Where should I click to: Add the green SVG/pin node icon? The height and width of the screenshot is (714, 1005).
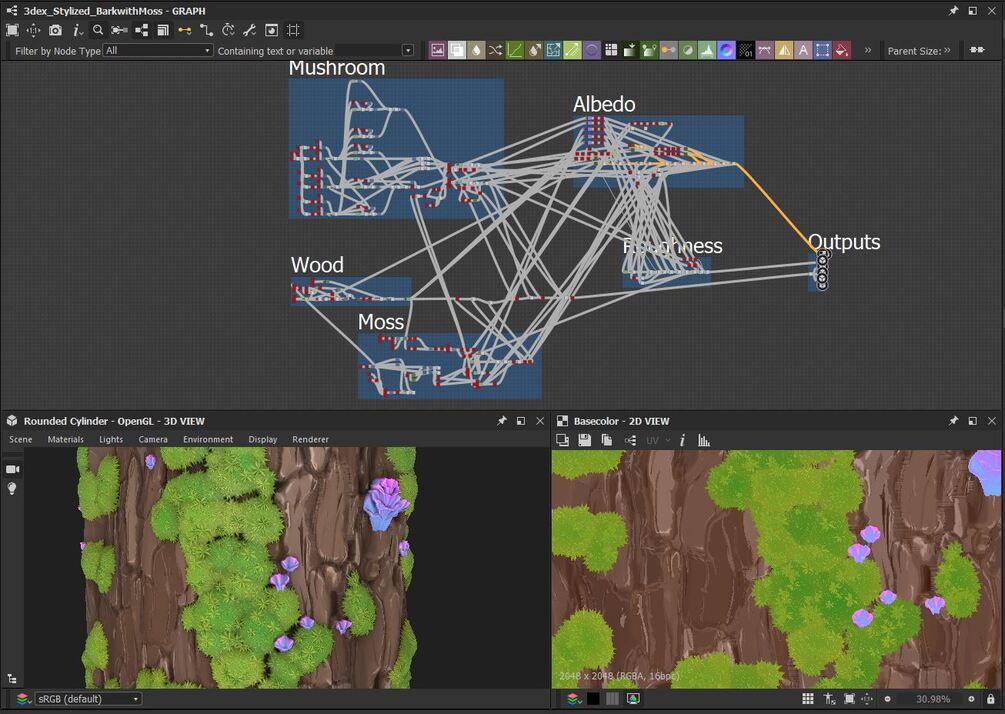pyautogui.click(x=649, y=50)
